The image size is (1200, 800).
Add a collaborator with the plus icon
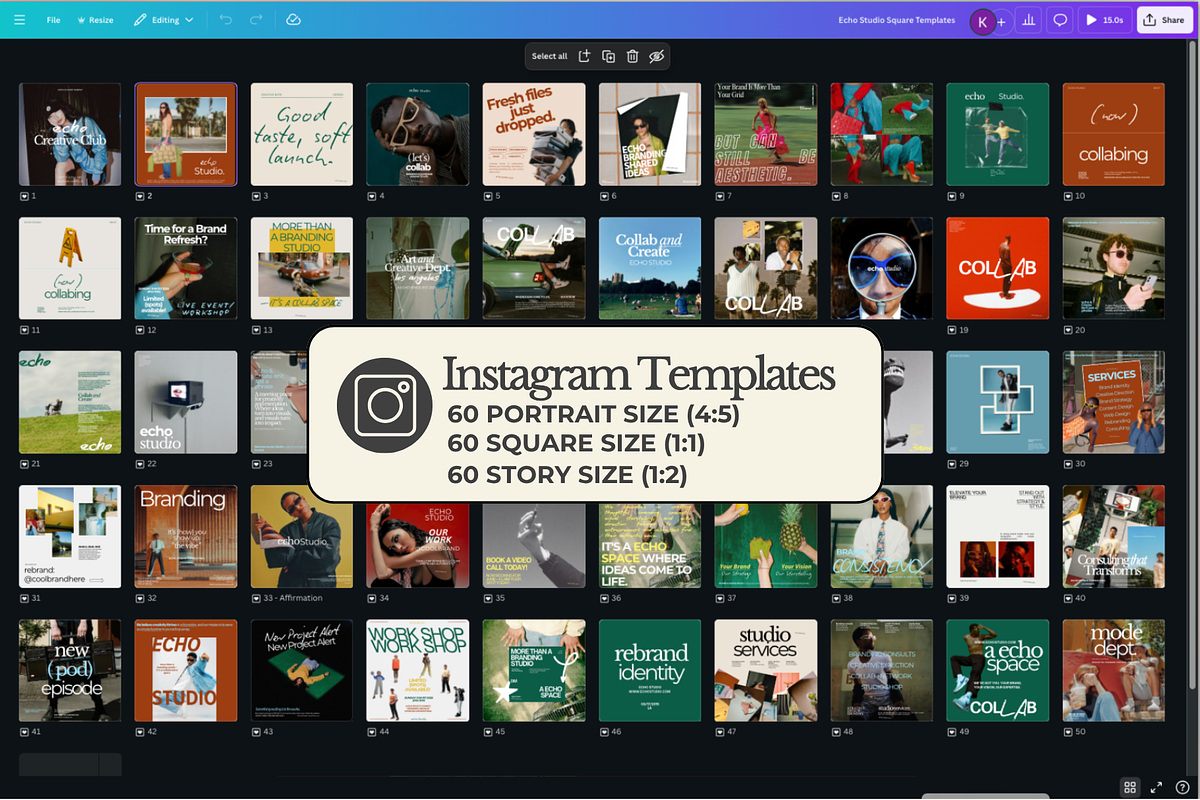tap(1002, 21)
